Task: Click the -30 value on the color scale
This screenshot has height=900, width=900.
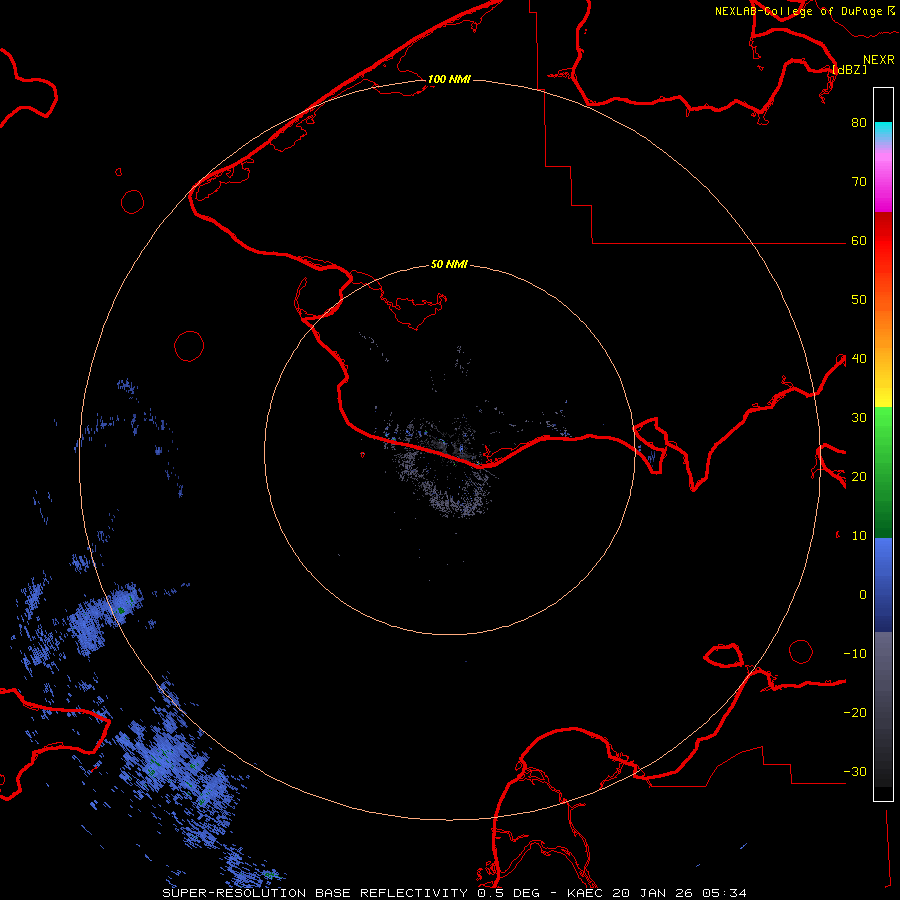Action: point(855,772)
